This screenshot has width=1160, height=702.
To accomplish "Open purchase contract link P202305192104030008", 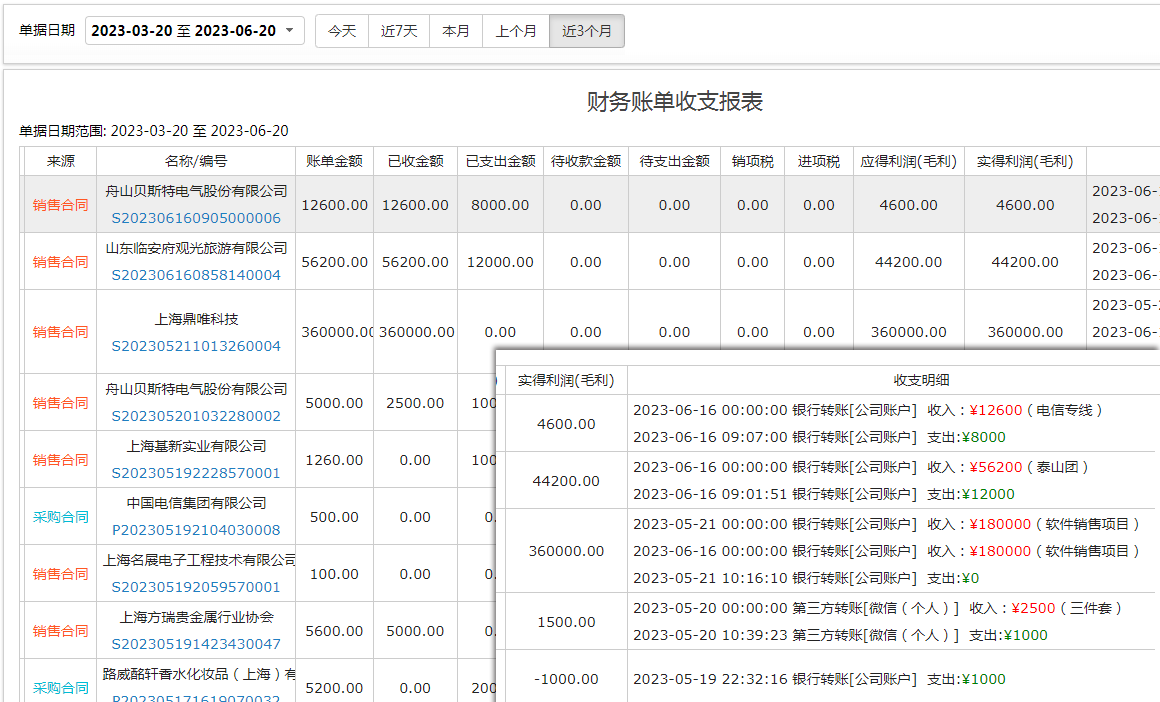I will pos(196,530).
